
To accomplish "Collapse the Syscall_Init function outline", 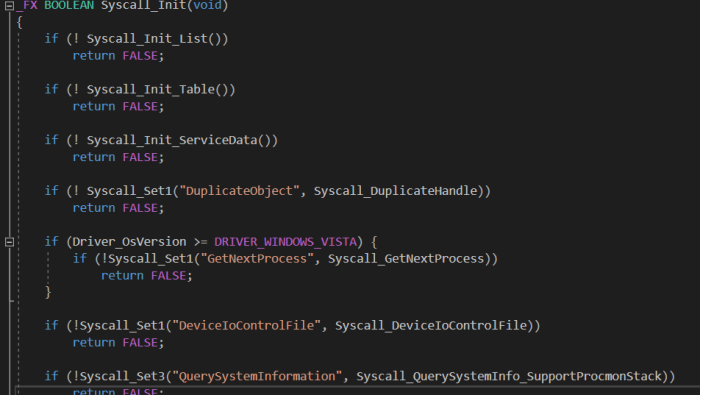I will pos(9,6).
